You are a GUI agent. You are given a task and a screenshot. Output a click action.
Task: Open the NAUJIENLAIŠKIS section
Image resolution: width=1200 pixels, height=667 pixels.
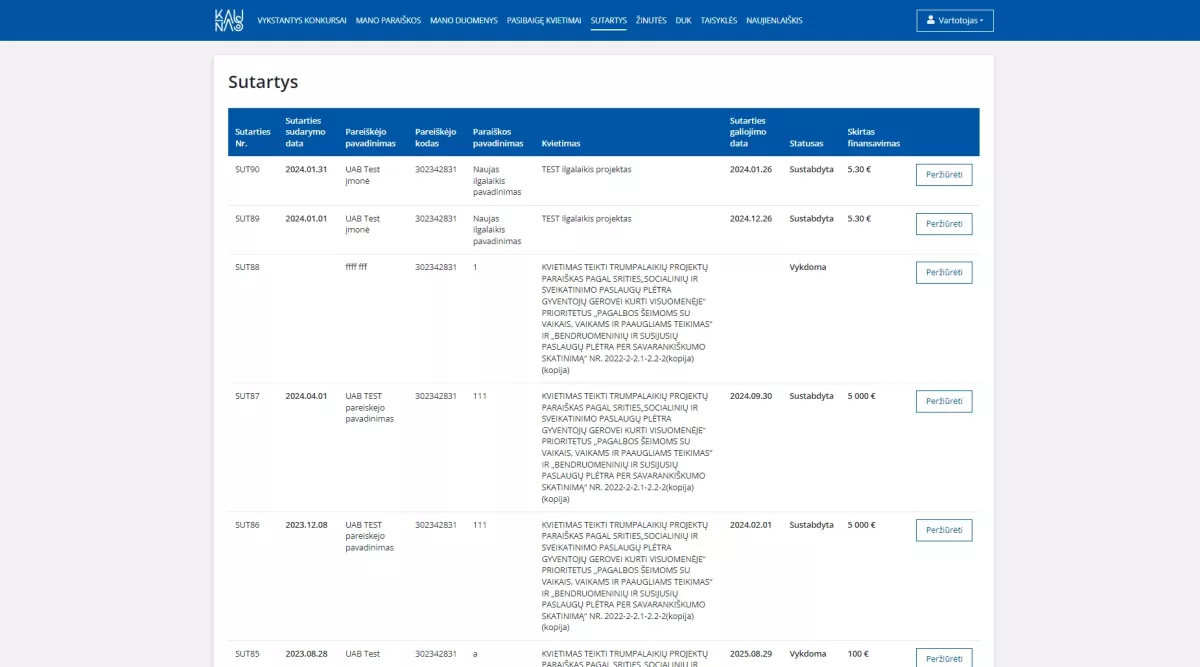click(774, 19)
